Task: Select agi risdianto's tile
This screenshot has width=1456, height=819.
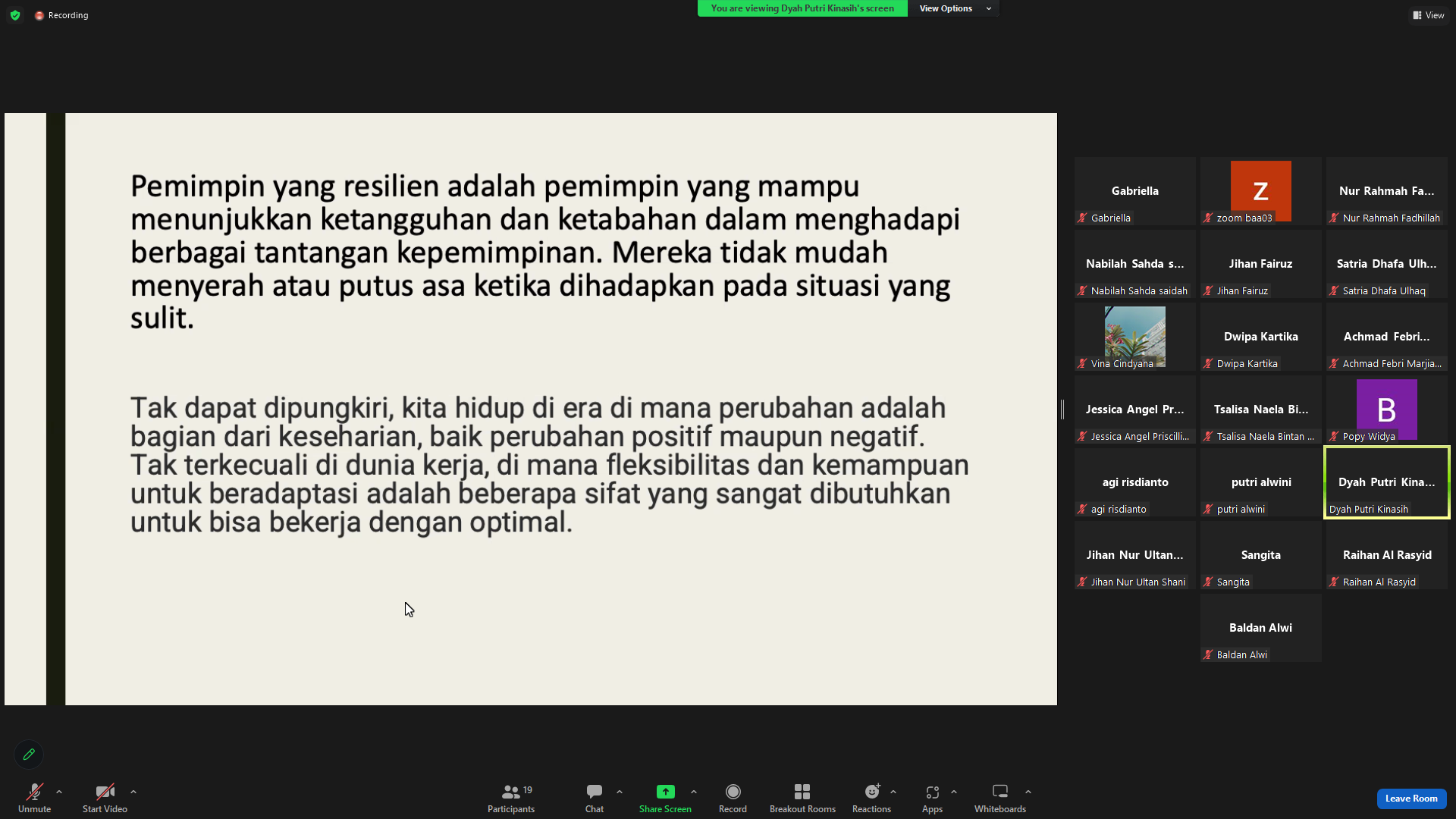Action: pos(1135,482)
